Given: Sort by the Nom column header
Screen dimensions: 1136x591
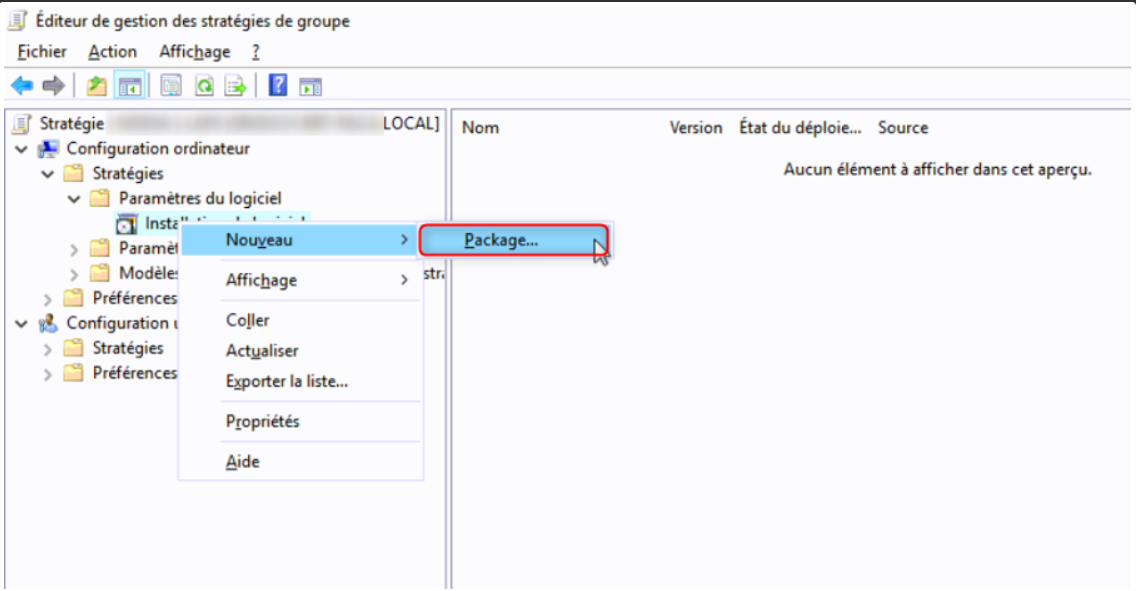Looking at the screenshot, I should [x=480, y=128].
